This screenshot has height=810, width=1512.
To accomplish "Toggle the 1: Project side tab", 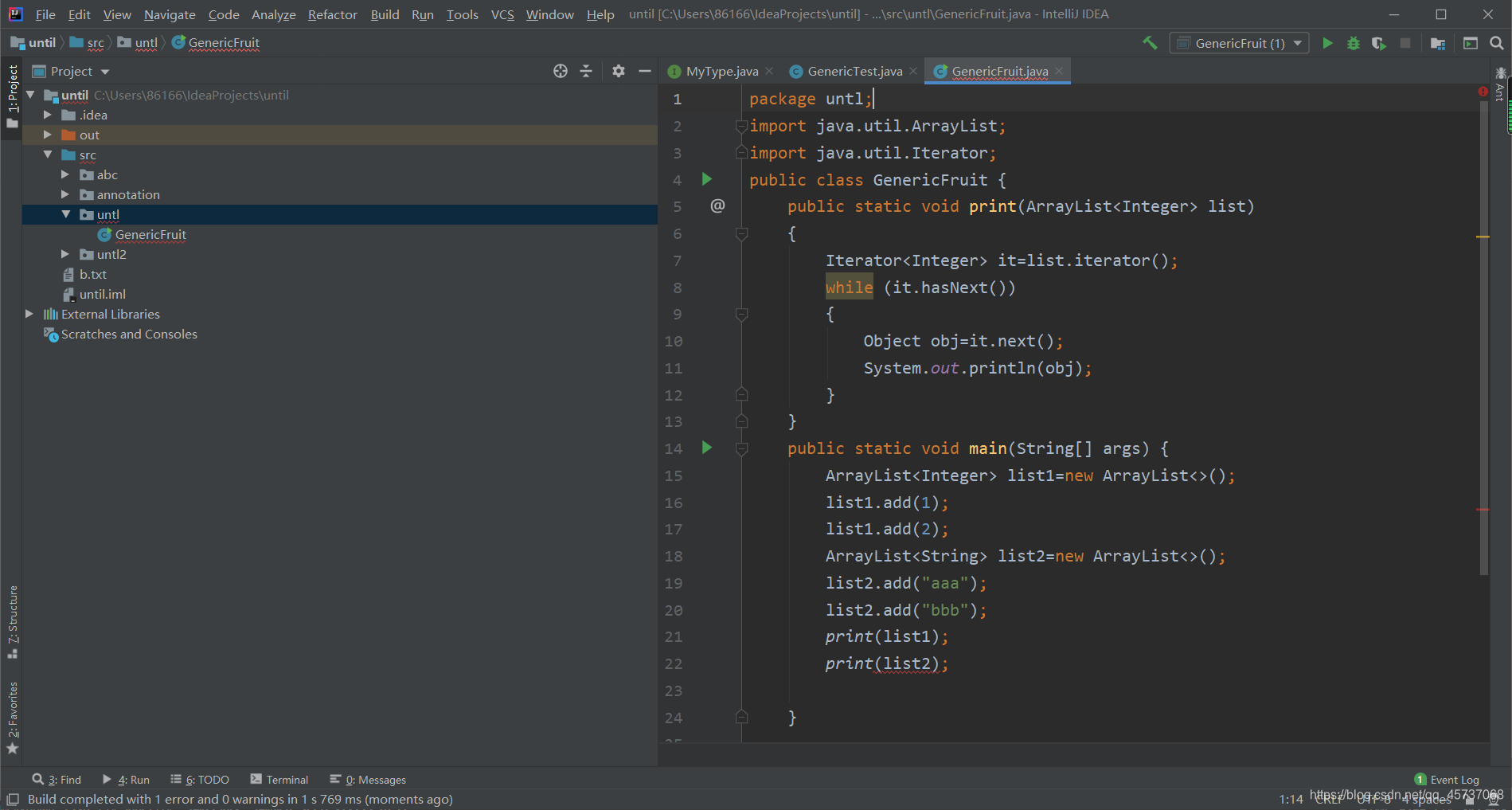I will [x=12, y=96].
